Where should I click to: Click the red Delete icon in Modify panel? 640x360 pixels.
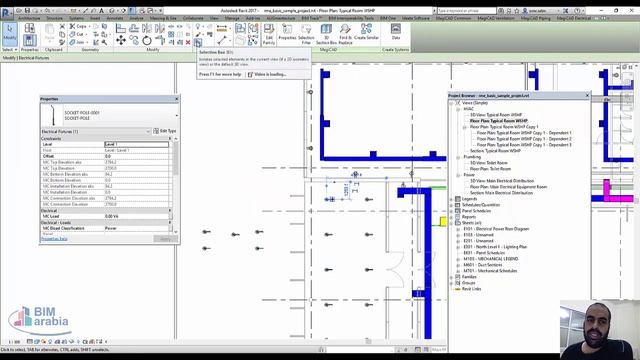pos(188,42)
